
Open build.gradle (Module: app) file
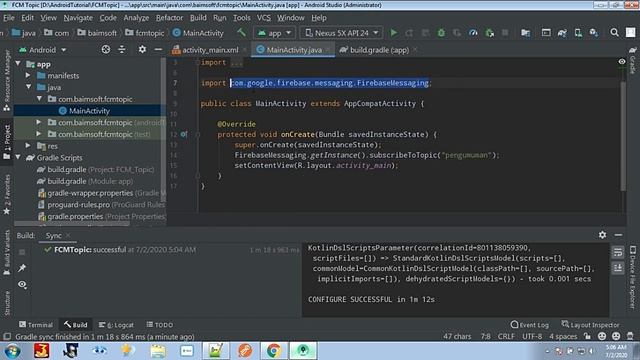tap(90, 181)
